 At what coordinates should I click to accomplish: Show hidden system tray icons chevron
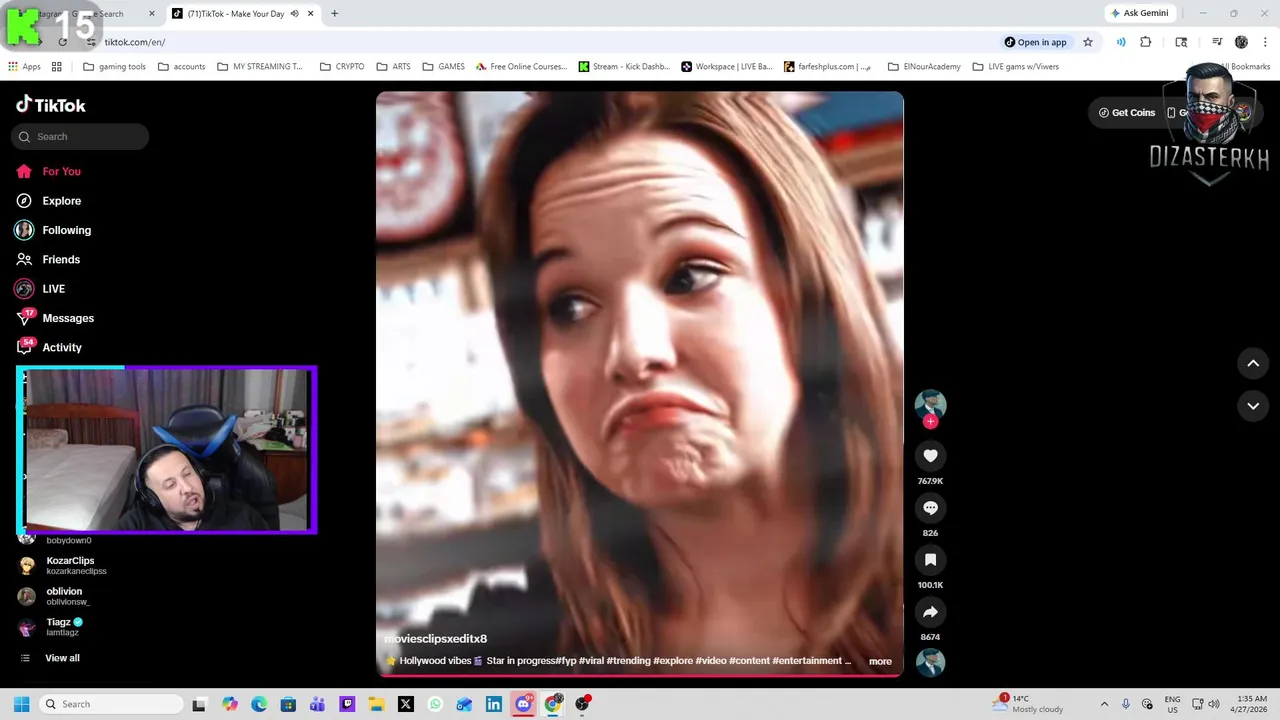[x=1104, y=704]
